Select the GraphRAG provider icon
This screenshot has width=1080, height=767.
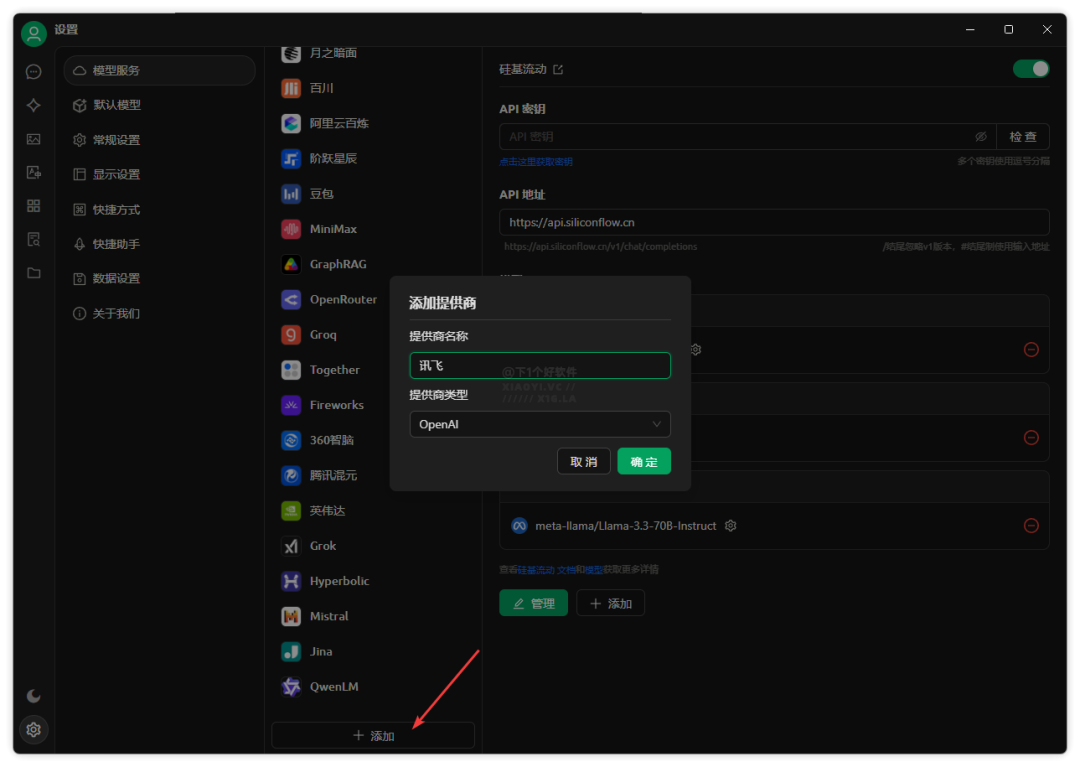pyautogui.click(x=291, y=264)
